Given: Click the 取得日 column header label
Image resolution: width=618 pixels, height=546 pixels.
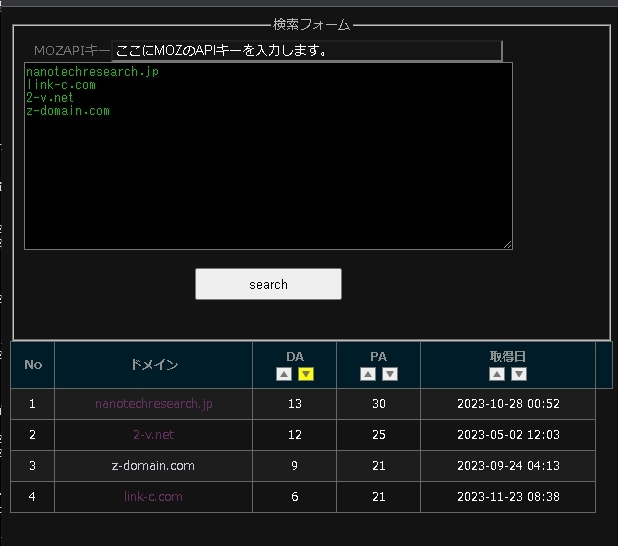Looking at the screenshot, I should [x=508, y=357].
